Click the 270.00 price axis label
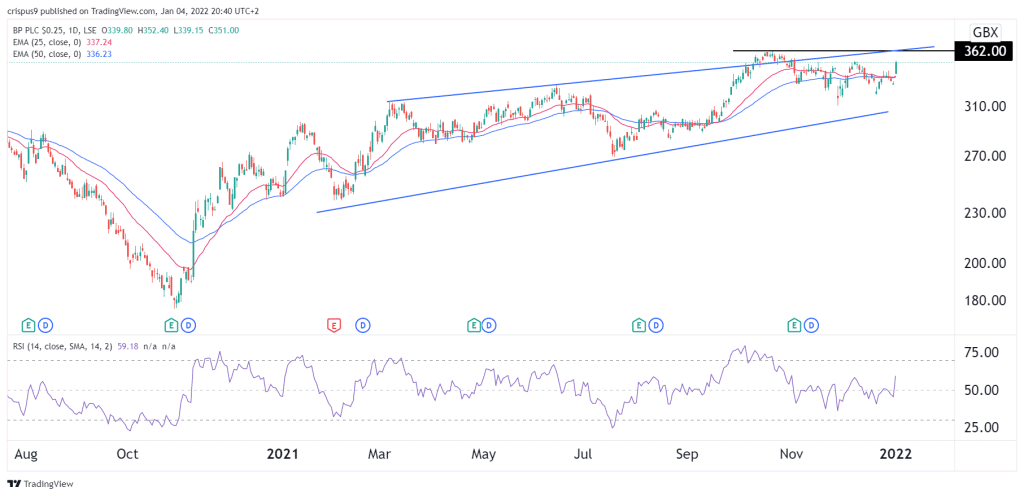The width and height of the screenshot is (1024, 496). (x=984, y=157)
